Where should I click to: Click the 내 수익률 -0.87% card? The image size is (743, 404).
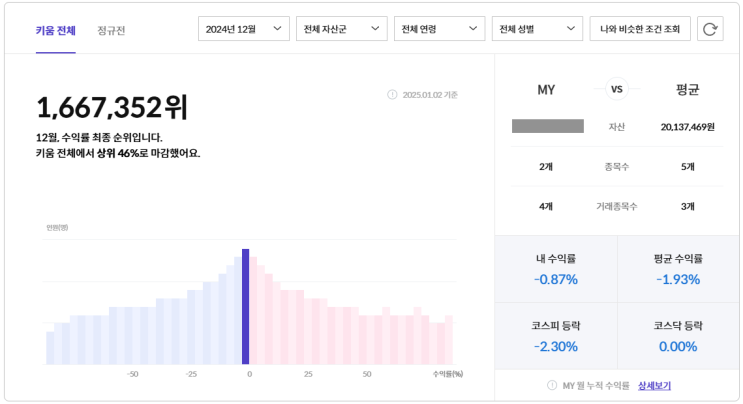[x=556, y=269]
